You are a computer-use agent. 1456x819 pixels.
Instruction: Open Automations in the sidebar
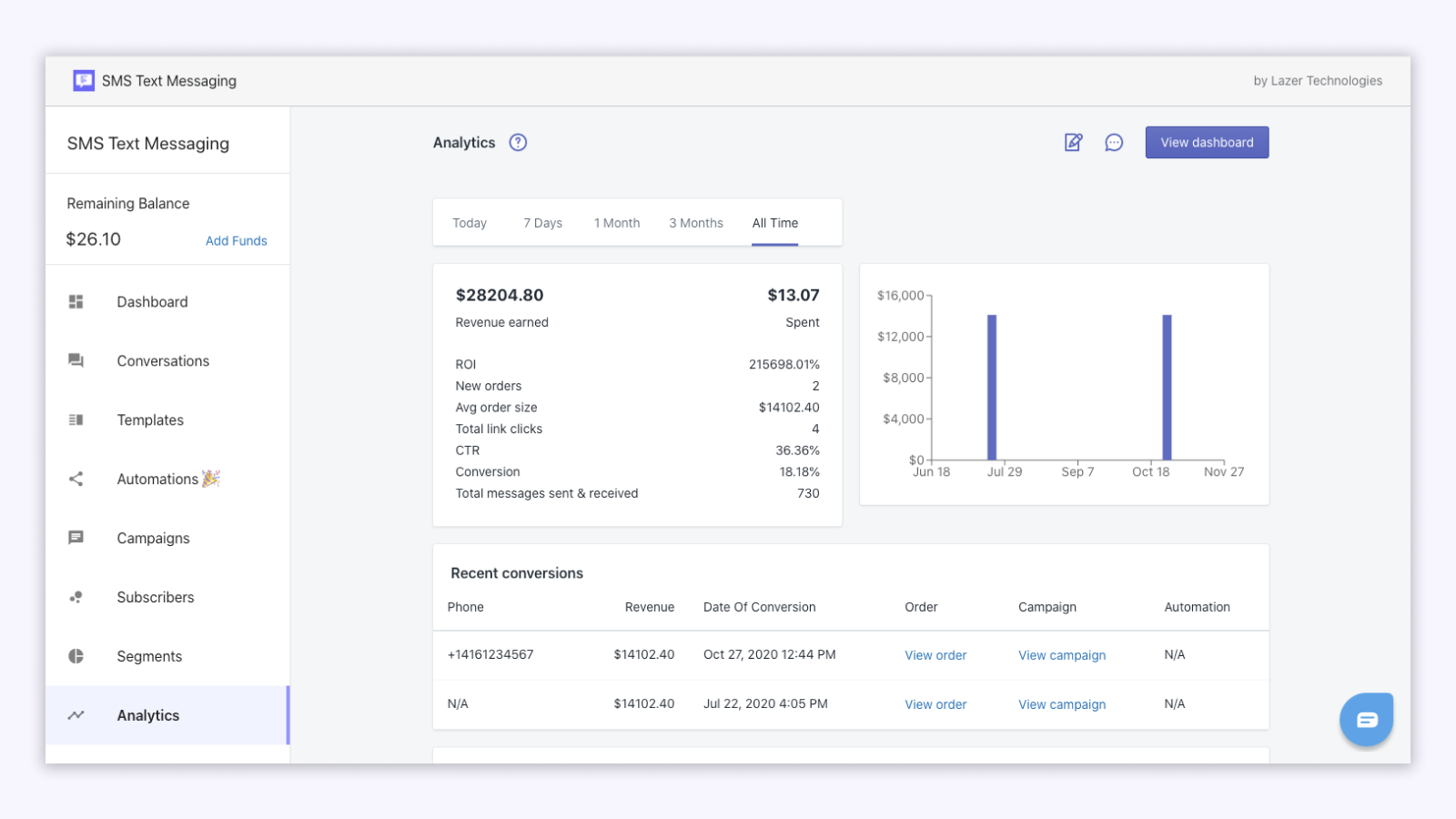coord(167,479)
